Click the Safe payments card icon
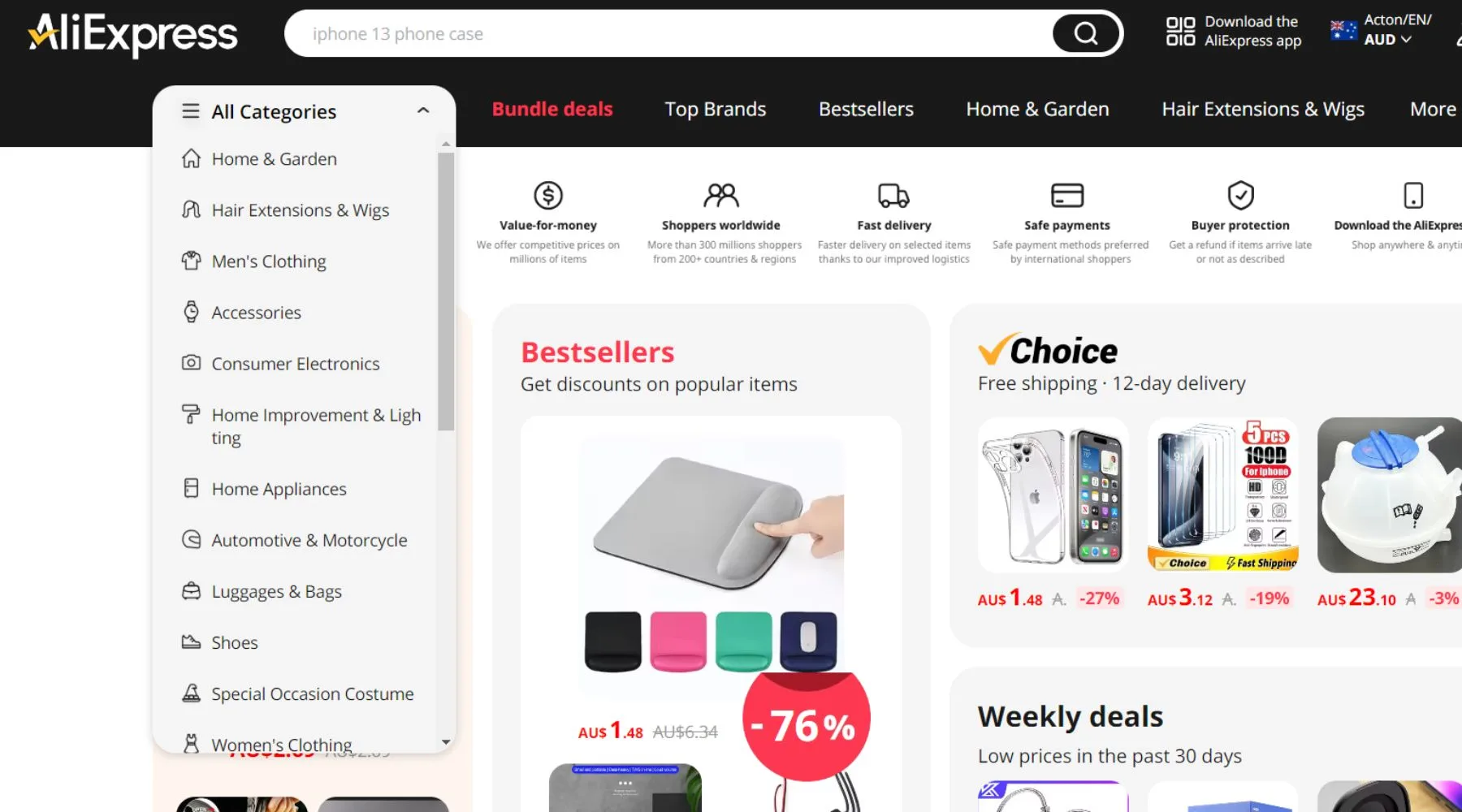This screenshot has width=1462, height=812. pos(1067,195)
